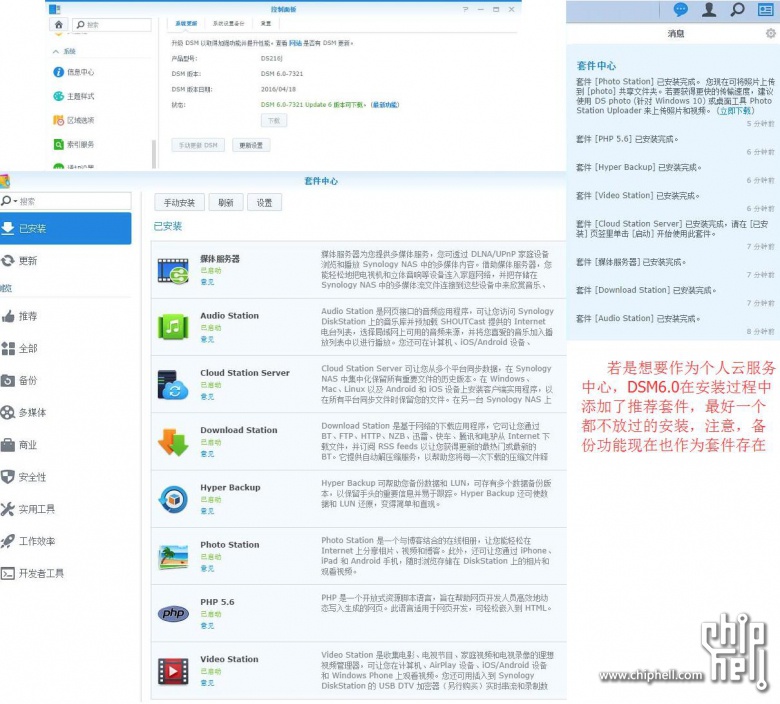The width and height of the screenshot is (780, 704).
Task: Switch to 系统设置备份 tab
Action: coord(228,23)
